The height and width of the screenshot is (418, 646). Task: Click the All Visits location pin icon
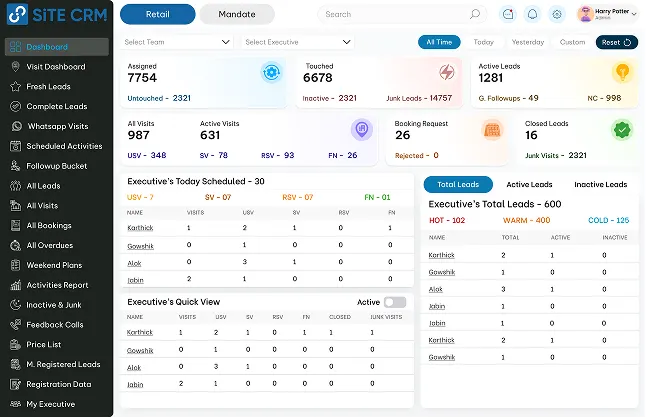362,130
